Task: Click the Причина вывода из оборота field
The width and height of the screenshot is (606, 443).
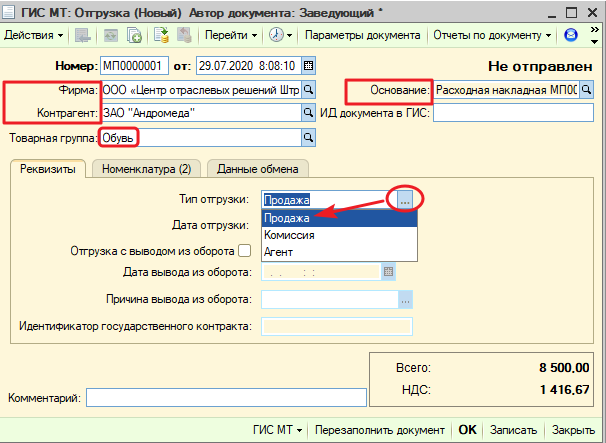Action: click(330, 300)
